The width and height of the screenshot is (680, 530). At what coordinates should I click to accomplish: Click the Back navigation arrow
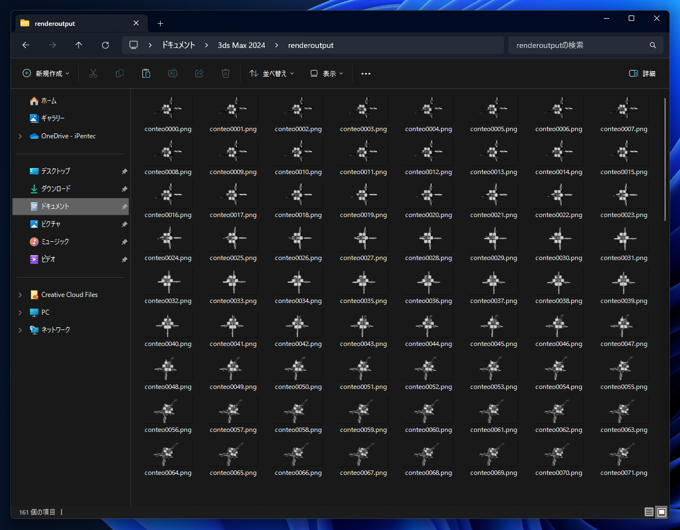[26, 45]
